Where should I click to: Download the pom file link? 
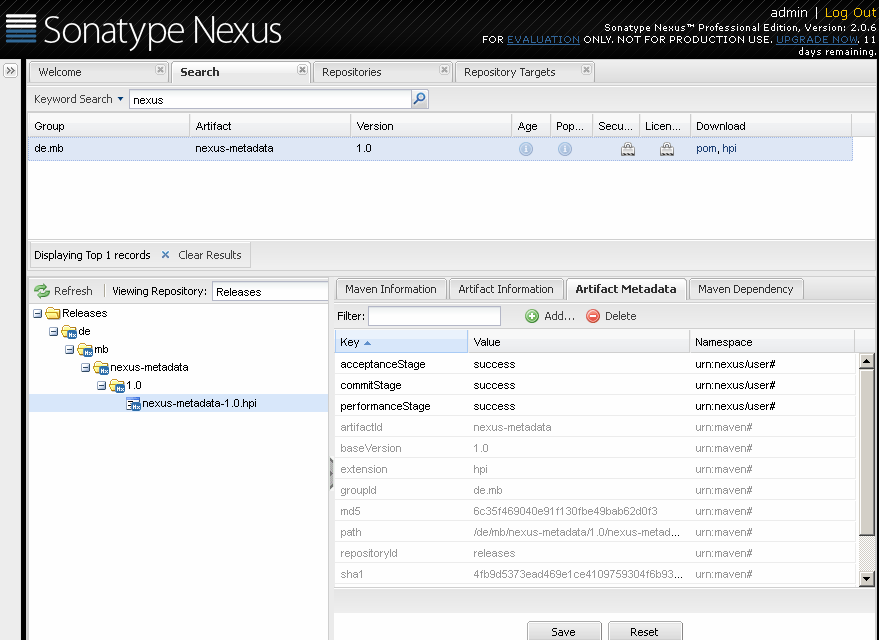pyautogui.click(x=706, y=149)
